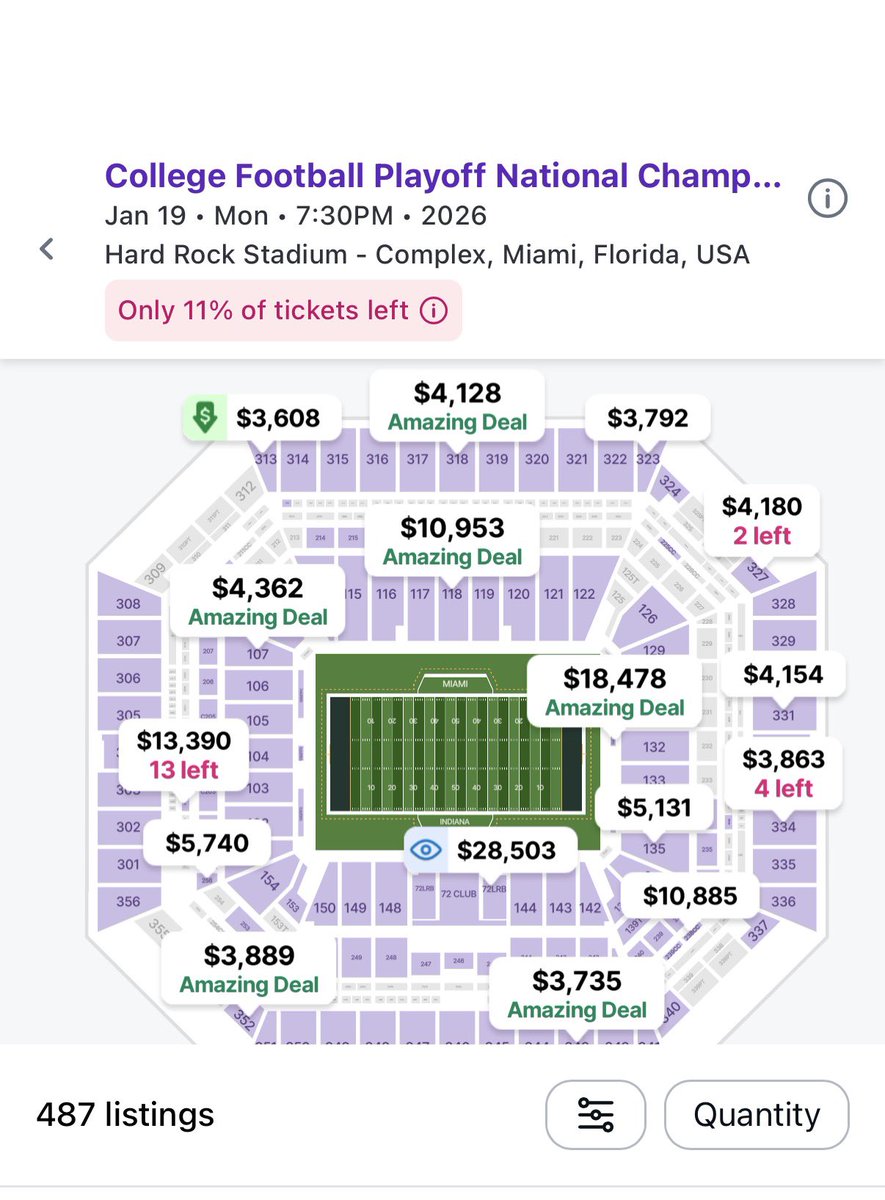The height and width of the screenshot is (1200, 885).
Task: Go back using the left chevron
Action: [x=47, y=250]
